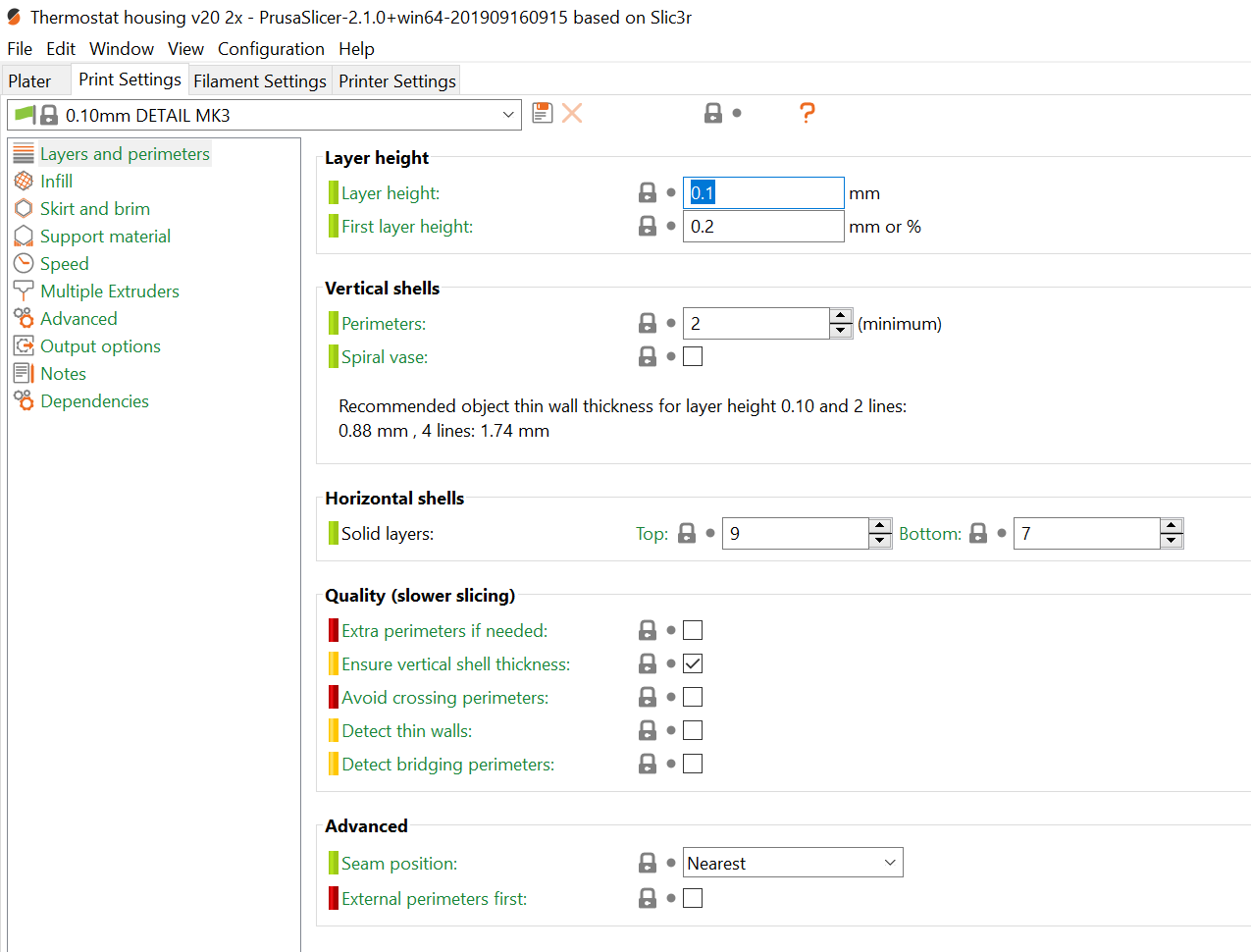Go to Speed settings page
Screen dimensions: 1251x952
(64, 264)
